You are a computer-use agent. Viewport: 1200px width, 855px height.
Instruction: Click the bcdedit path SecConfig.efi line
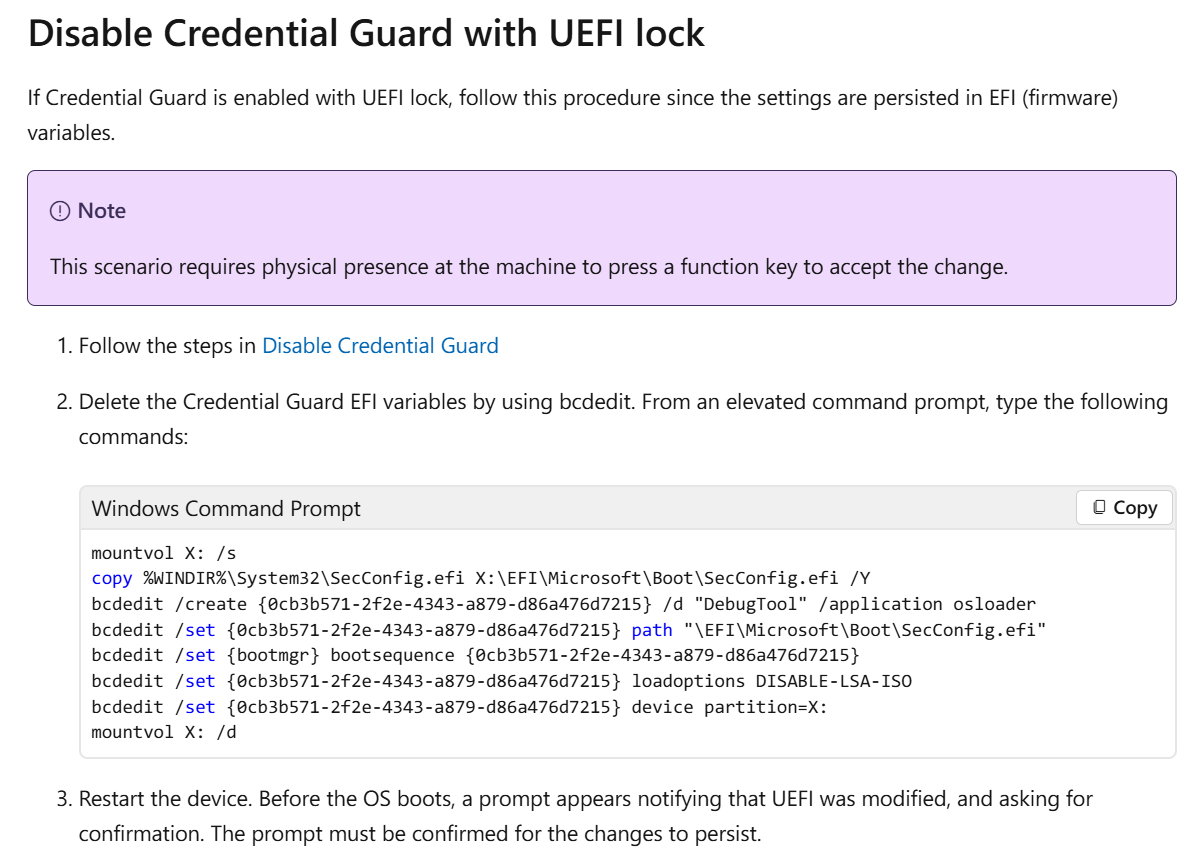568,630
